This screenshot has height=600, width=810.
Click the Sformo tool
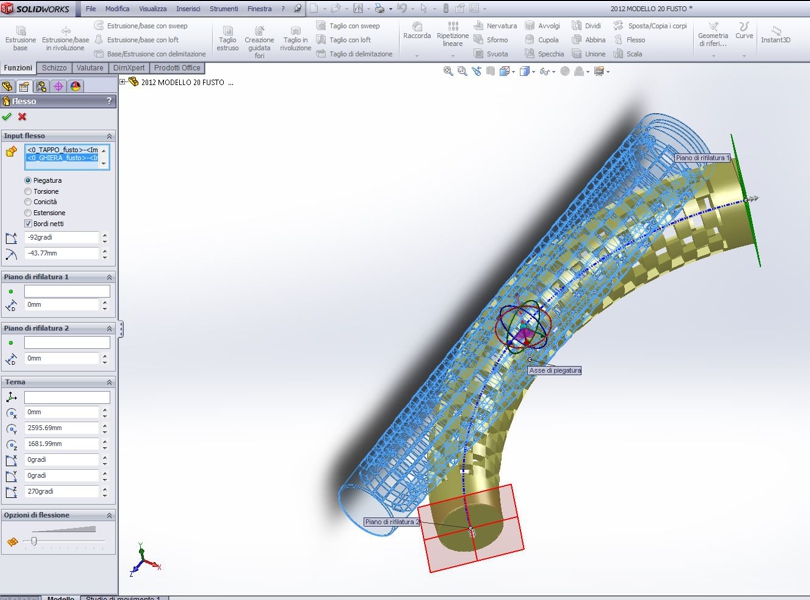pos(491,40)
